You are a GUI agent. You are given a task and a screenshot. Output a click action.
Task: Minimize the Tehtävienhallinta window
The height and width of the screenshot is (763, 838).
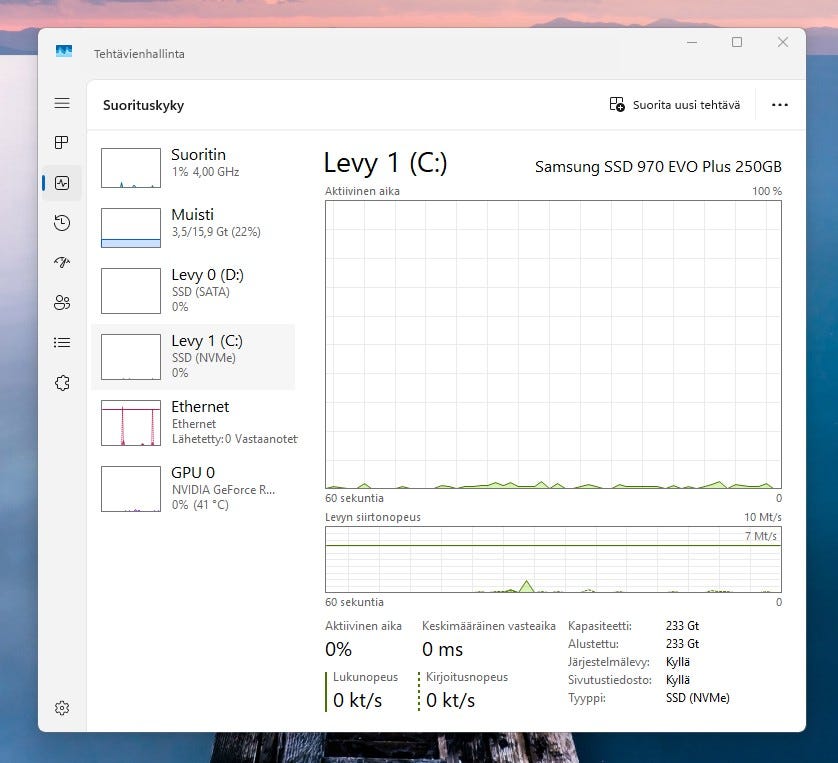(x=692, y=42)
